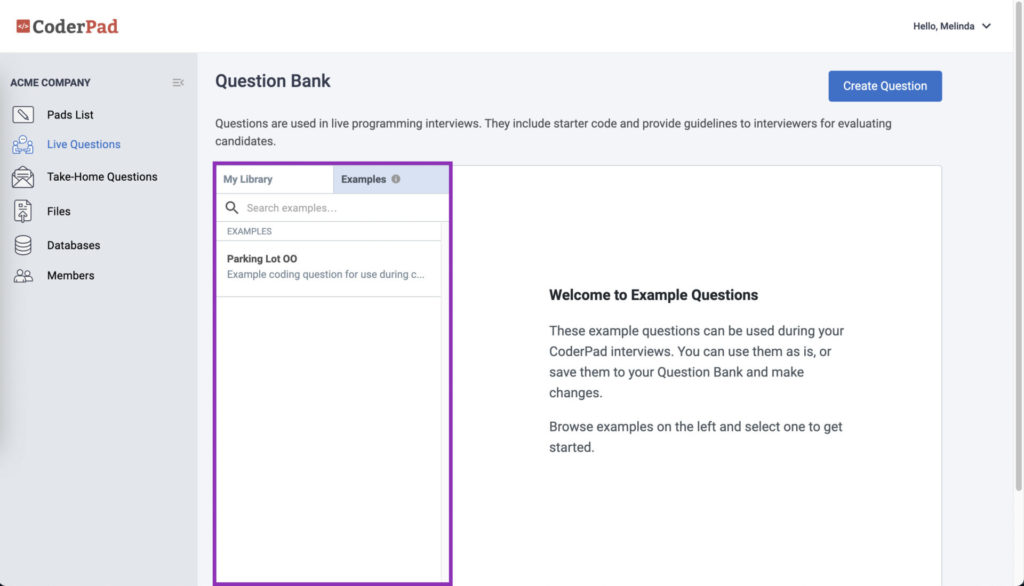Screen dimensions: 1024x586
Task: Click the search magnifier icon
Action: [232, 208]
